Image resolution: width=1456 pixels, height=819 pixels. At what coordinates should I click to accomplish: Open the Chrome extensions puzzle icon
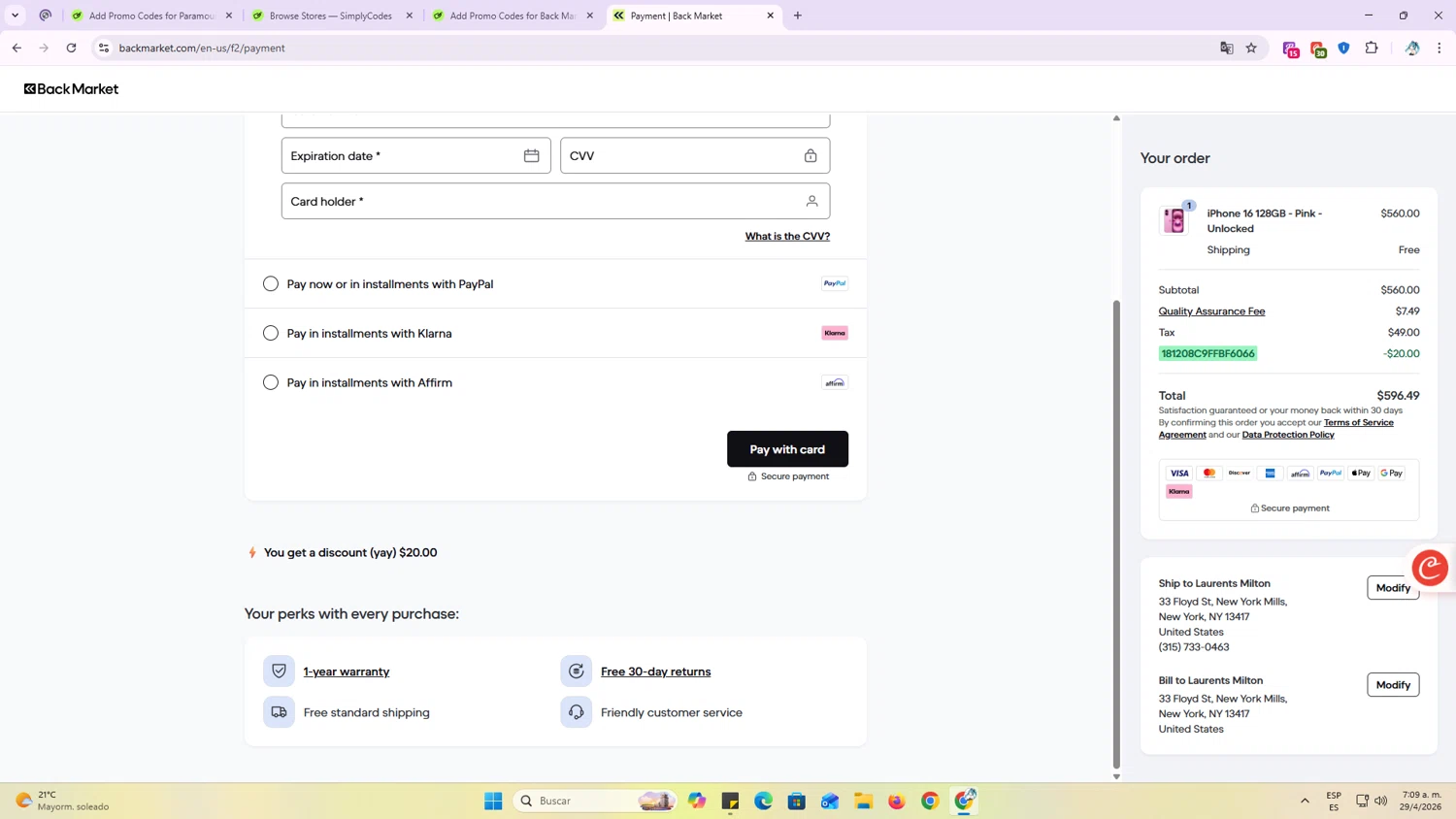coord(1372,48)
